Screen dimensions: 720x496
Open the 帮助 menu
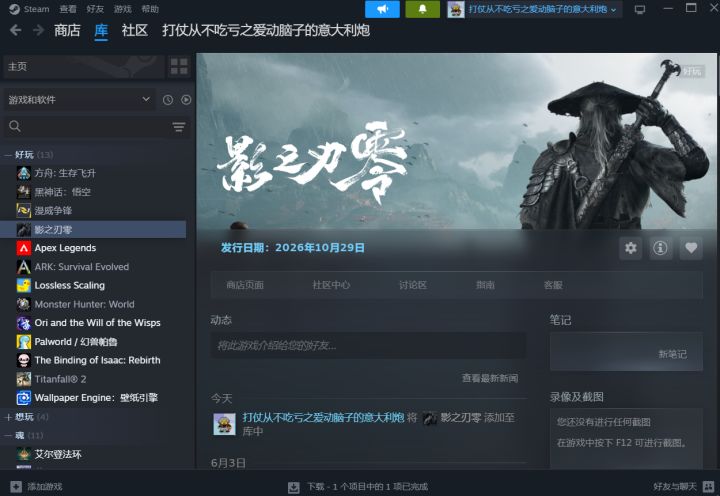tap(150, 9)
